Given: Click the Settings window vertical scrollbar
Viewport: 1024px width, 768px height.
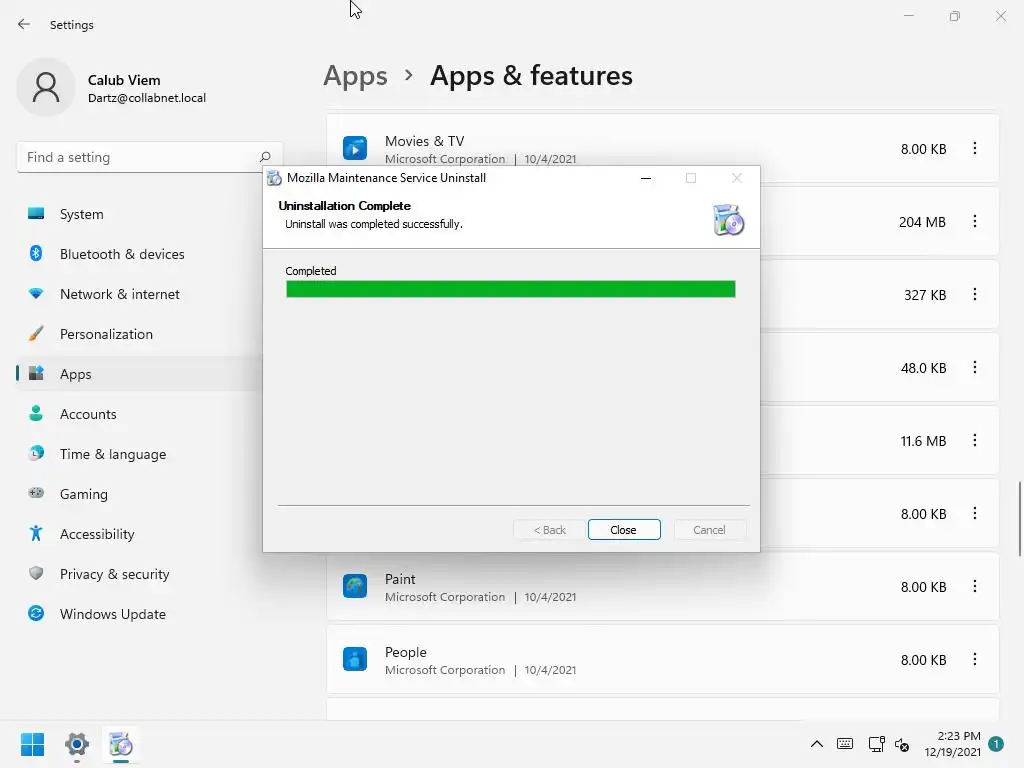Looking at the screenshot, I should coord(1019,519).
